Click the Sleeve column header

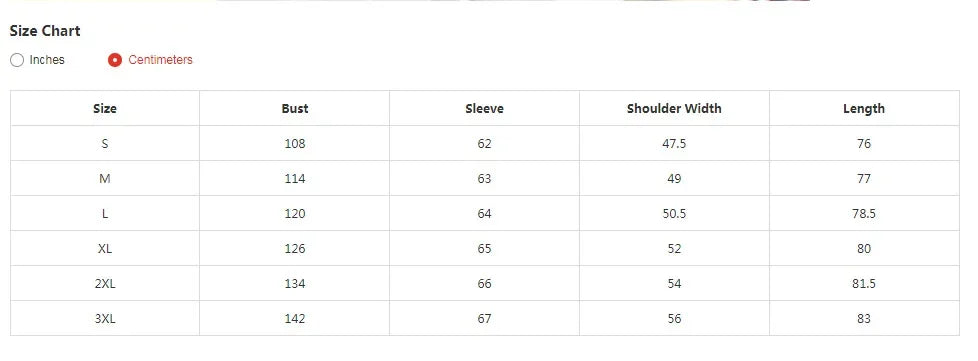coord(485,108)
